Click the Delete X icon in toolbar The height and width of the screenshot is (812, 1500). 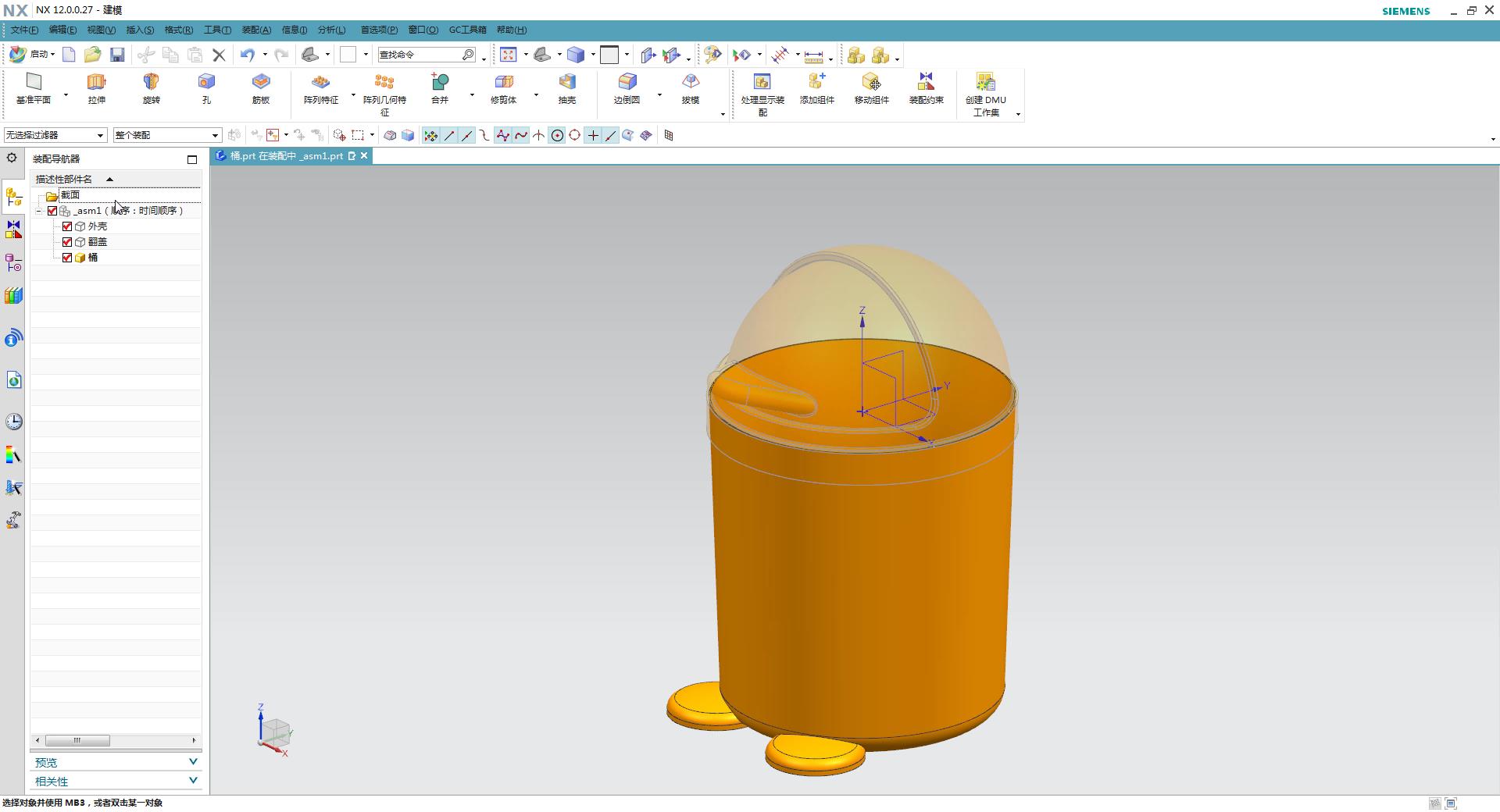pos(220,55)
